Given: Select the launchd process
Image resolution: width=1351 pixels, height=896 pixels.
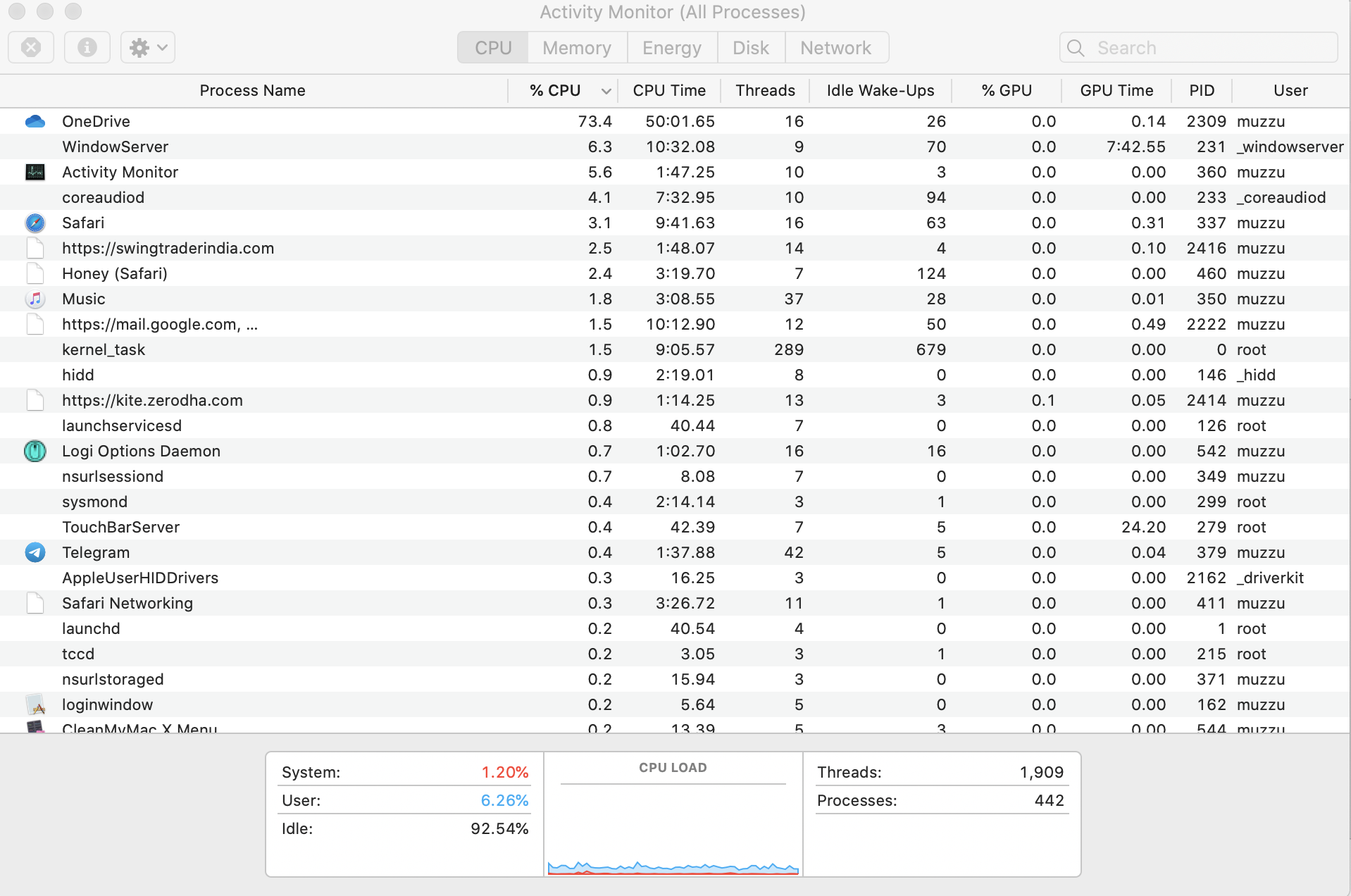Looking at the screenshot, I should coord(91,628).
